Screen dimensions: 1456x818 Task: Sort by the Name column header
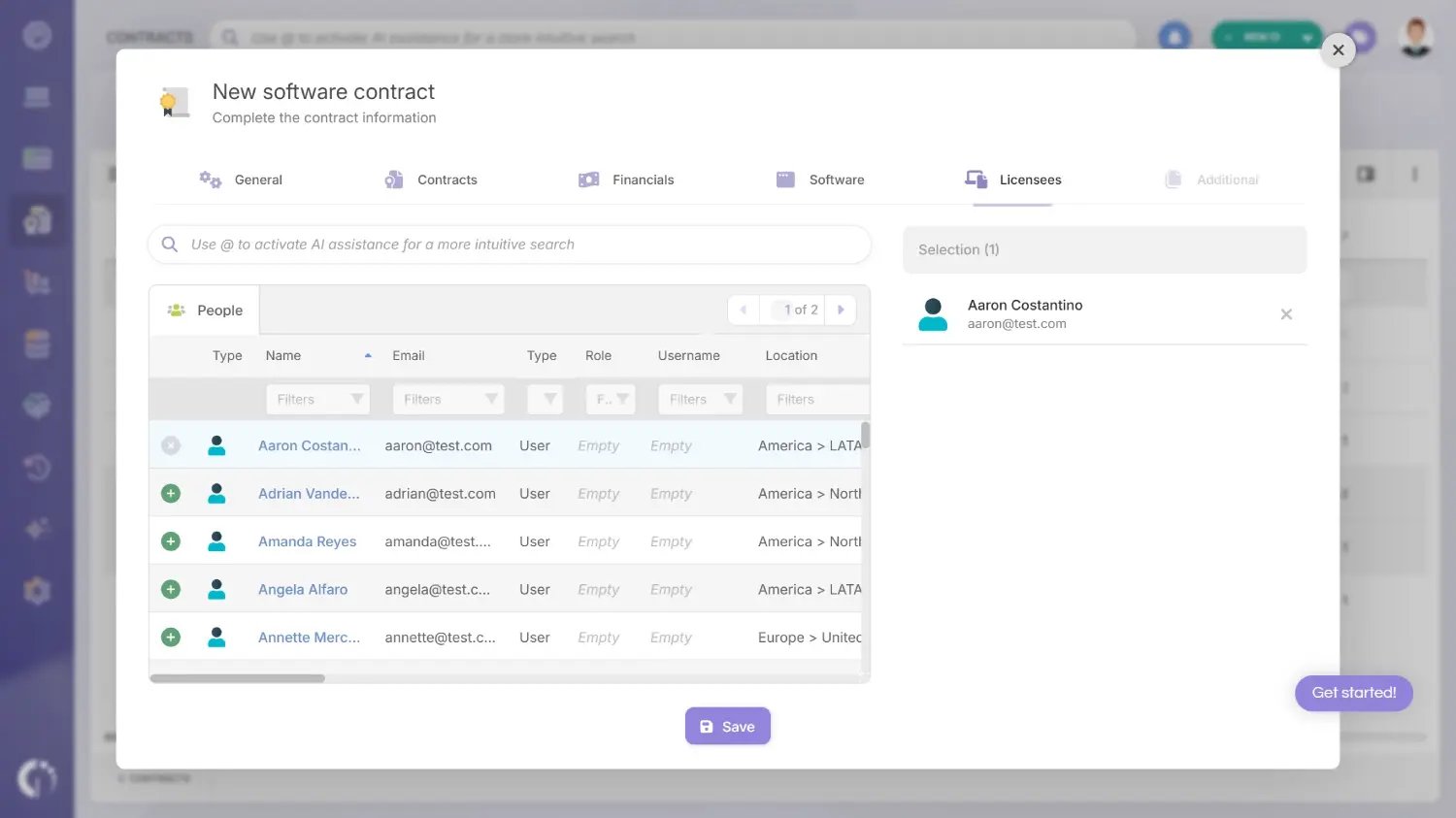[x=283, y=356]
